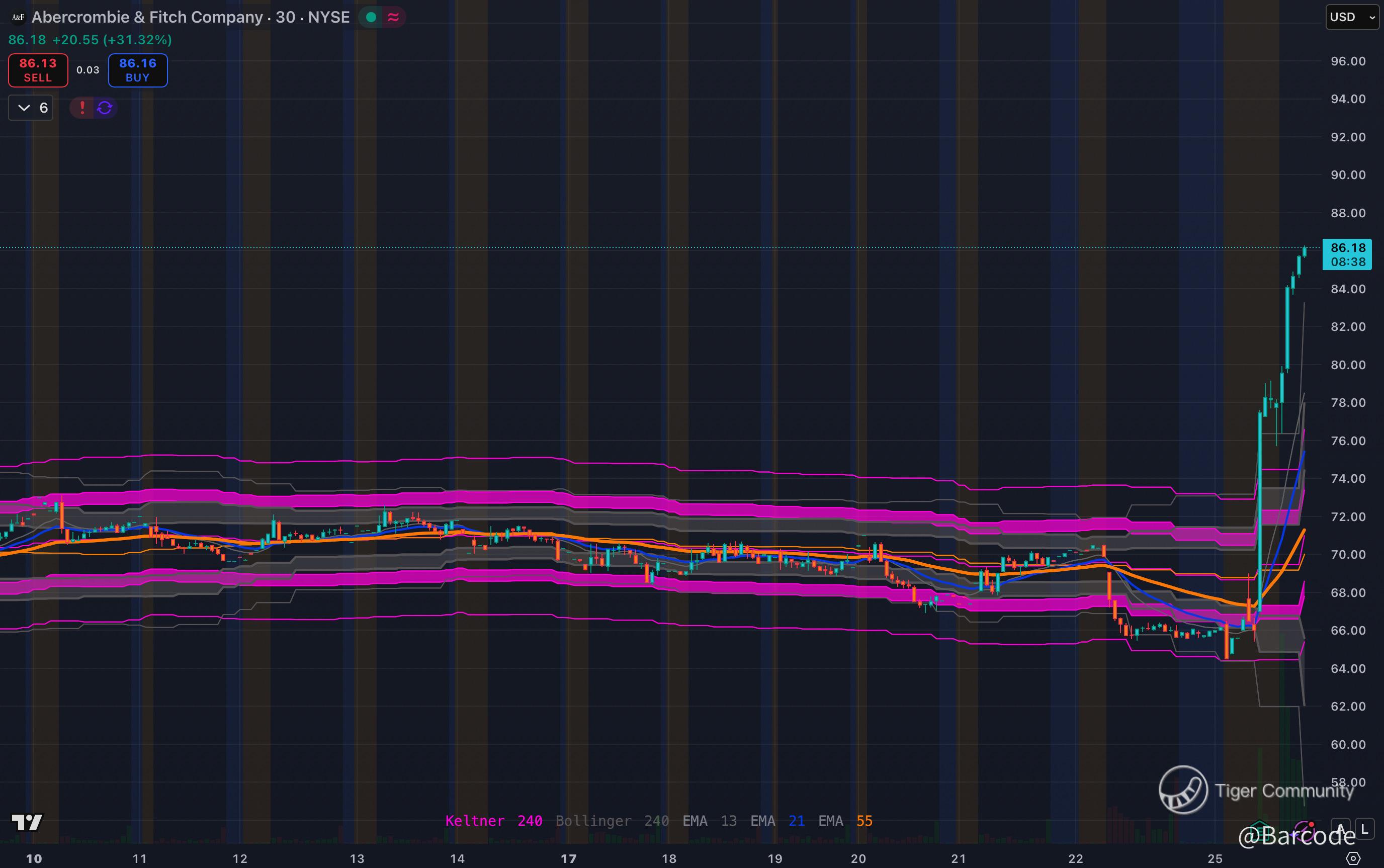The height and width of the screenshot is (868, 1384).
Task: Click the Abercrombie & Fitch Company symbol title
Action: (147, 17)
